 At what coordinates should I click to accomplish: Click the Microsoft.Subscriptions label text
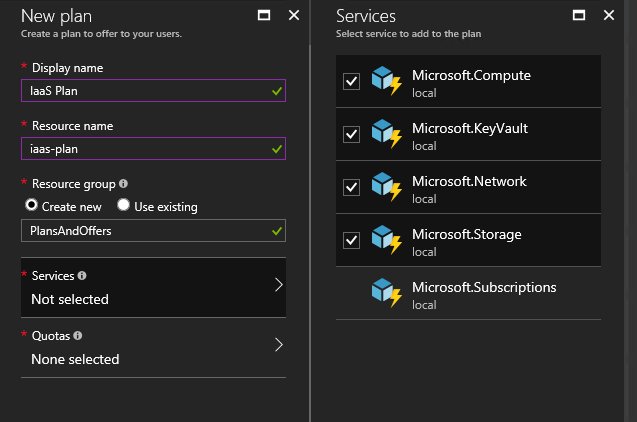click(x=484, y=288)
